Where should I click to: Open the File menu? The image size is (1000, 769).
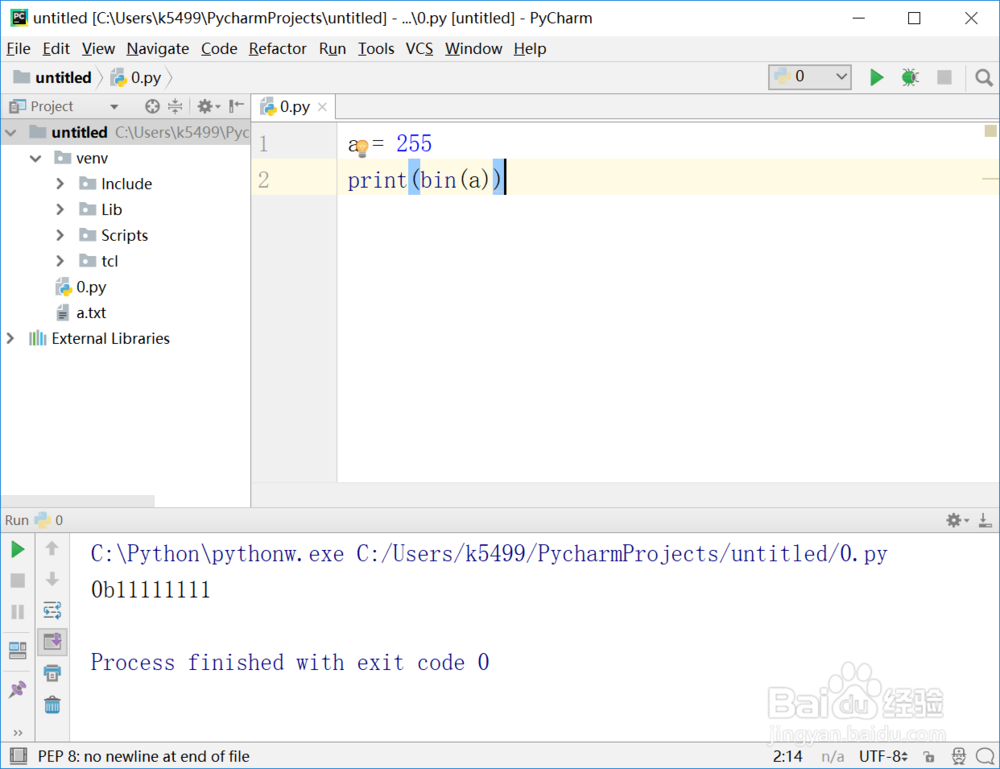18,49
